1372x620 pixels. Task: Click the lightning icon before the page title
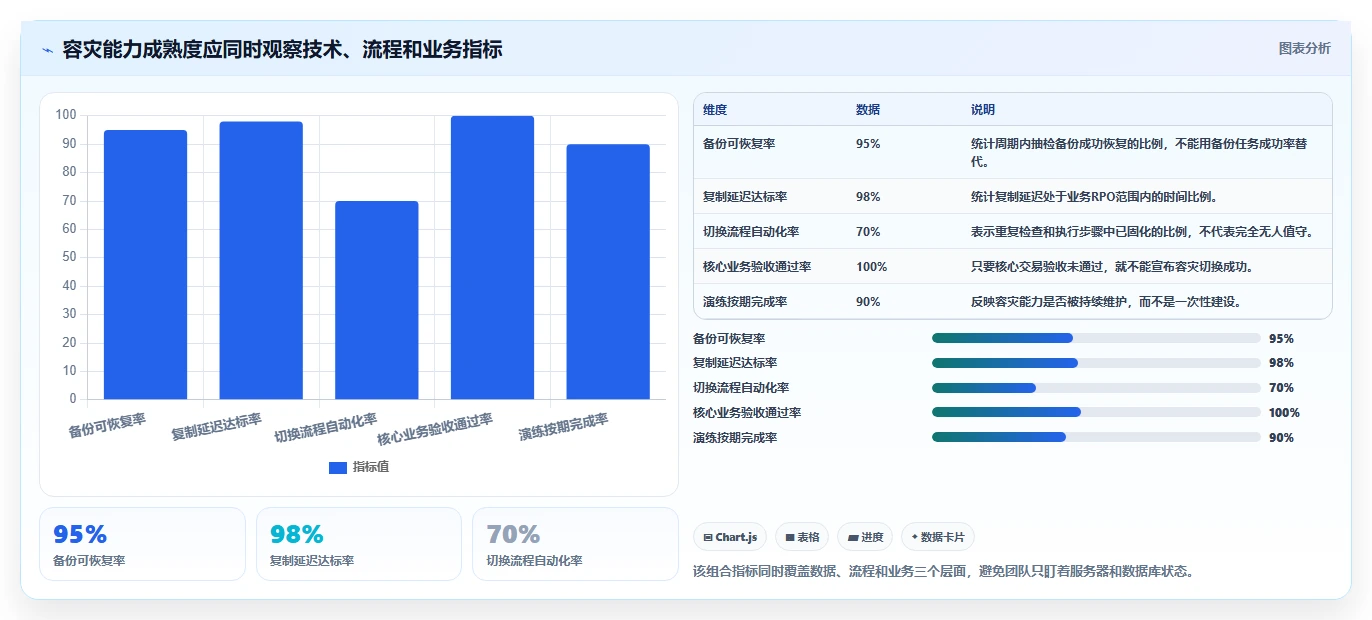[48, 50]
